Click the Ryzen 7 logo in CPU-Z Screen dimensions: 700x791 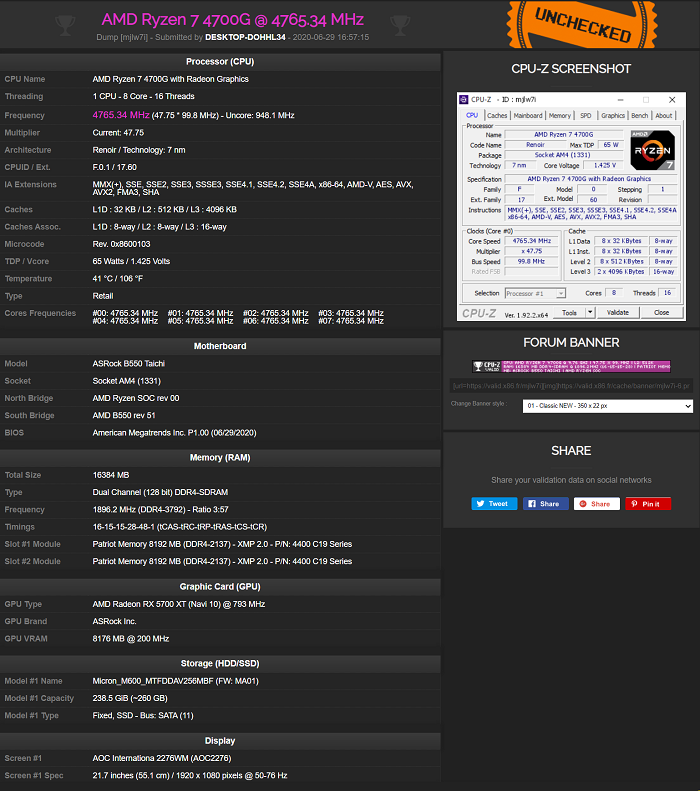(x=652, y=150)
